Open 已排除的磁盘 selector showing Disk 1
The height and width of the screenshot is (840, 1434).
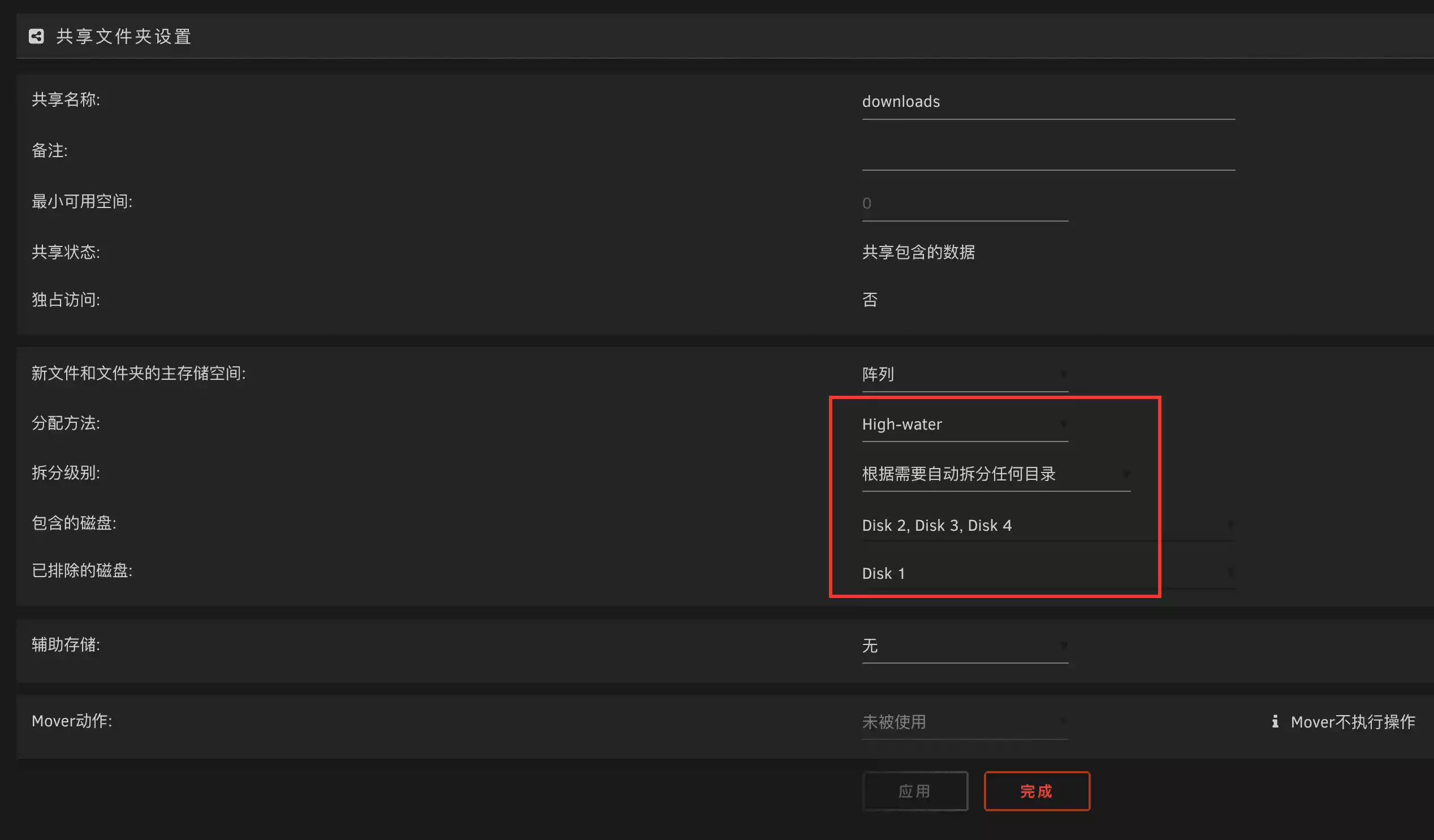[x=1048, y=573]
